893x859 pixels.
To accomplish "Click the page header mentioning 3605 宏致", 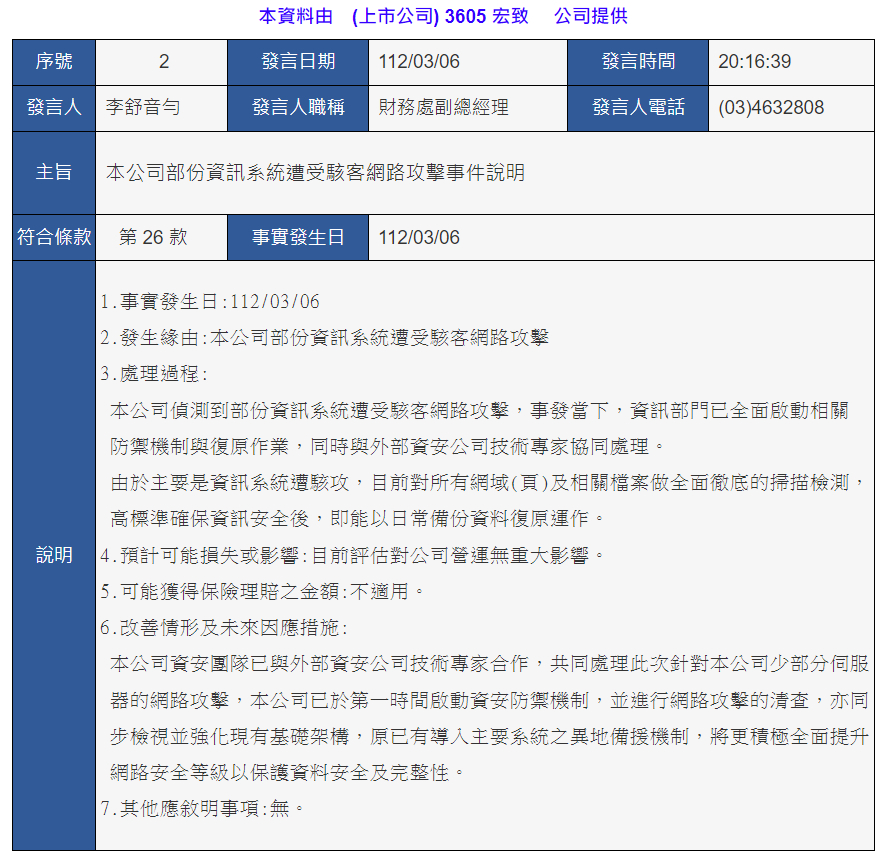I will (443, 16).
